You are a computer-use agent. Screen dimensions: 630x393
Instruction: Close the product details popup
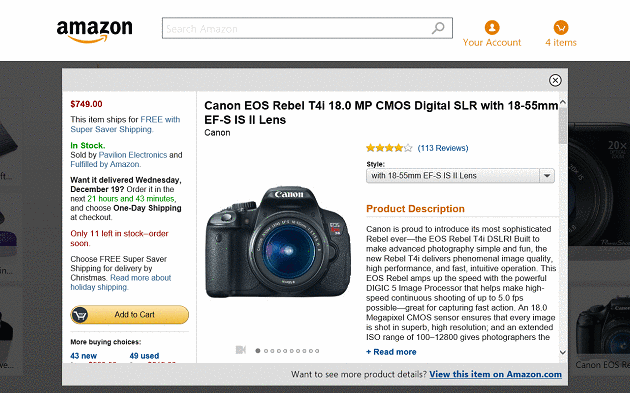[555, 80]
